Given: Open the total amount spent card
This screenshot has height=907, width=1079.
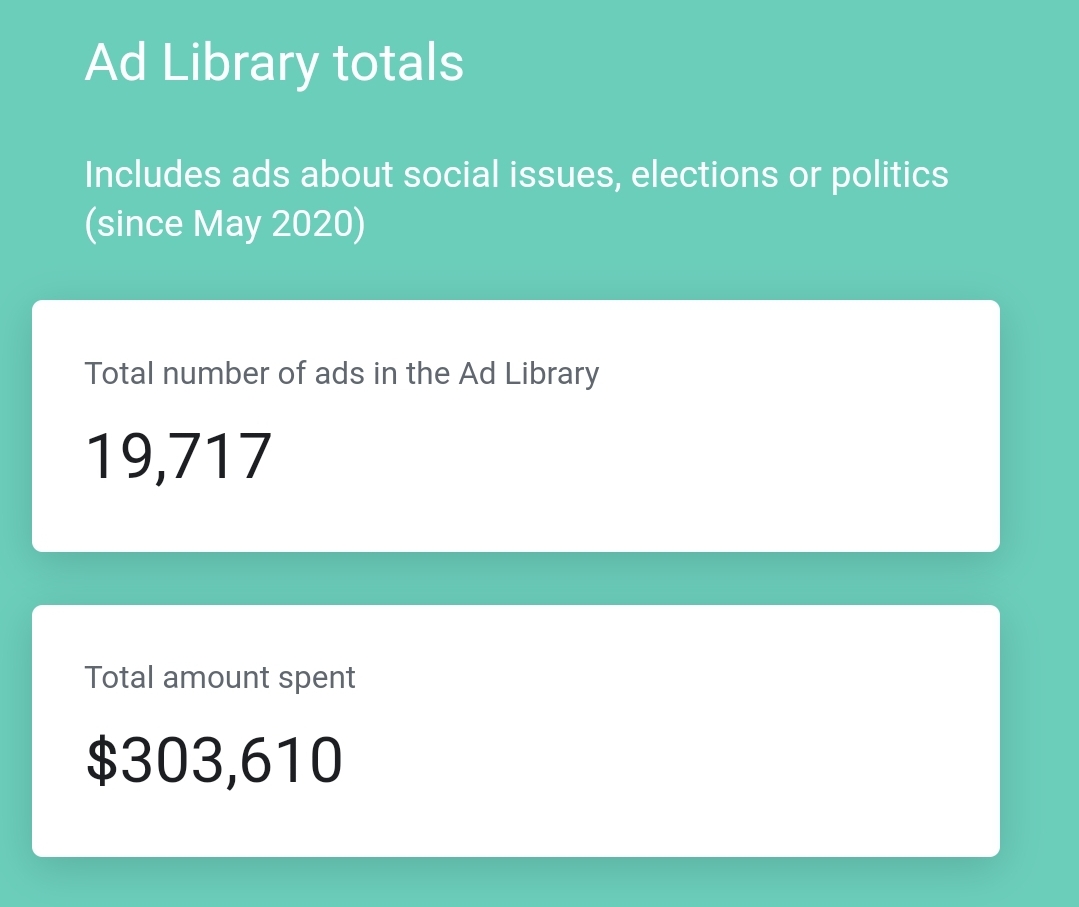Looking at the screenshot, I should [515, 731].
